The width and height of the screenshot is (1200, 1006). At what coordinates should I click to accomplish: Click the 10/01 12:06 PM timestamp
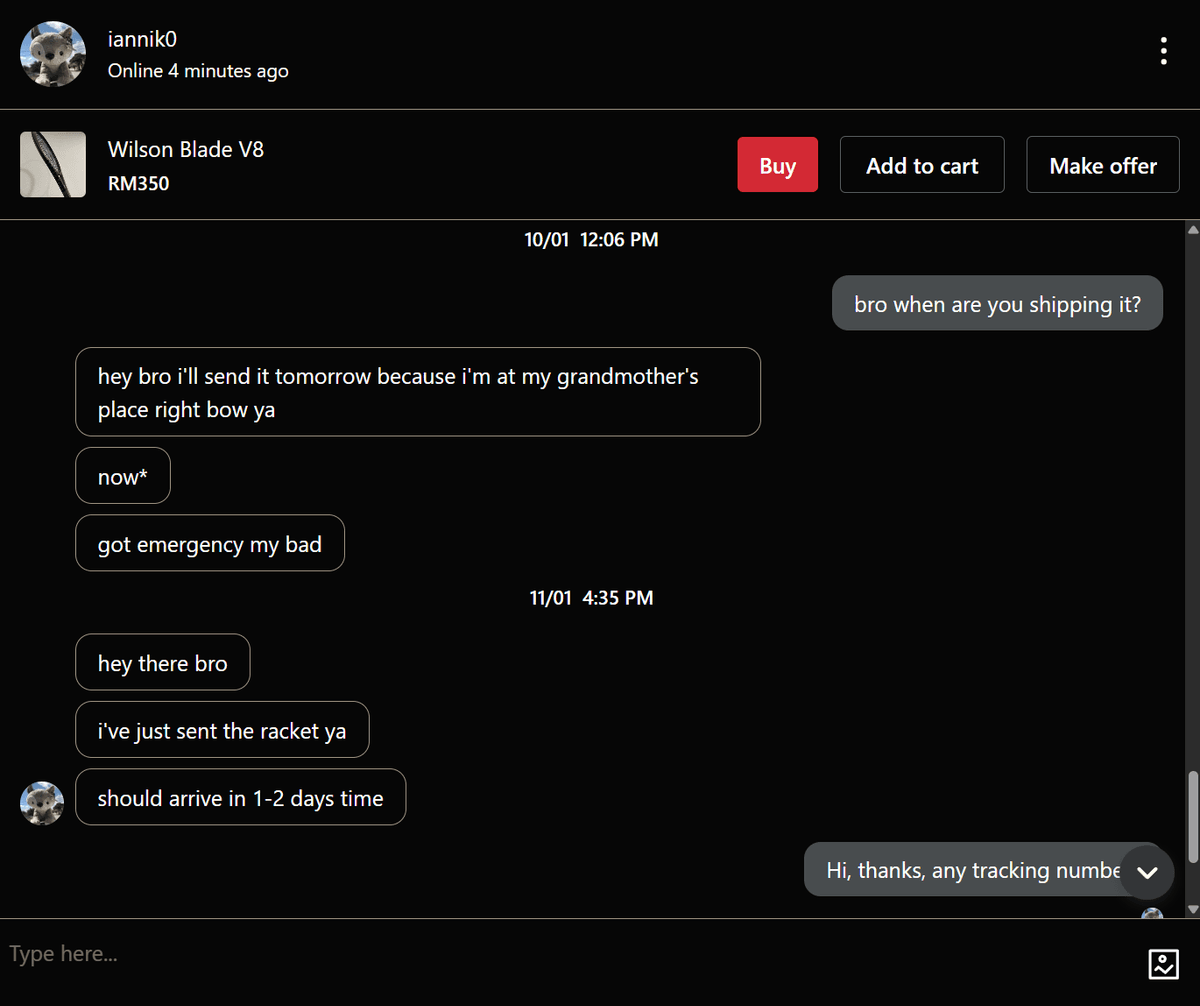click(x=591, y=239)
